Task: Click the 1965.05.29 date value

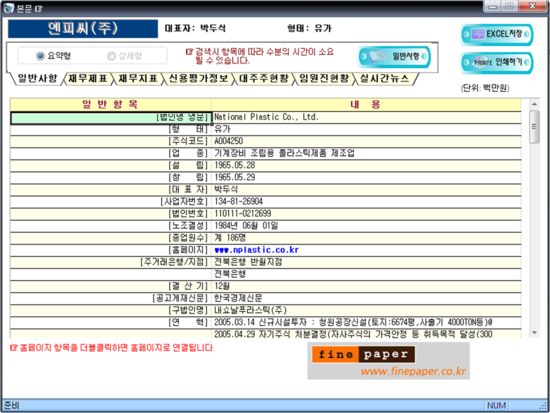Action: pyautogui.click(x=235, y=177)
